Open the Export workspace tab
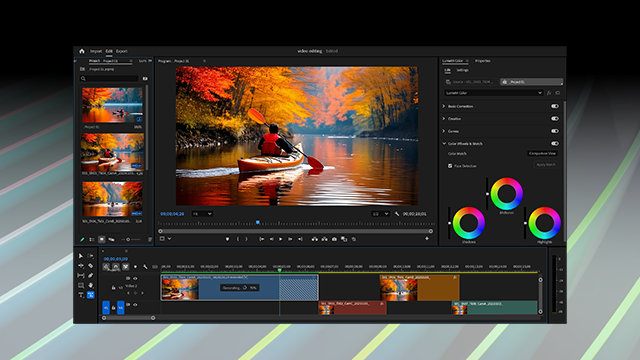Viewport: 640px width, 360px height. tap(122, 51)
